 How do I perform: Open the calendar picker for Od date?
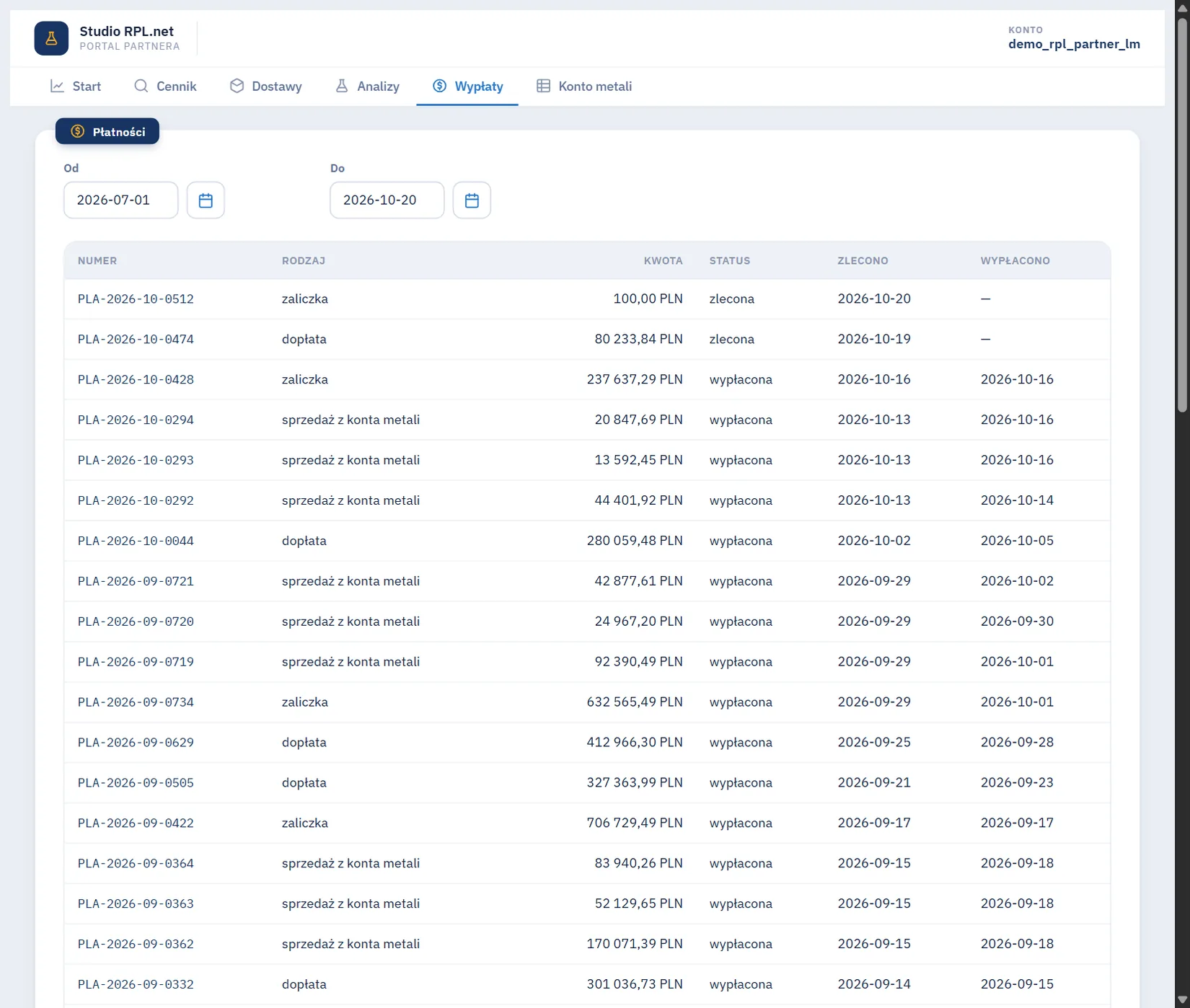pos(206,200)
